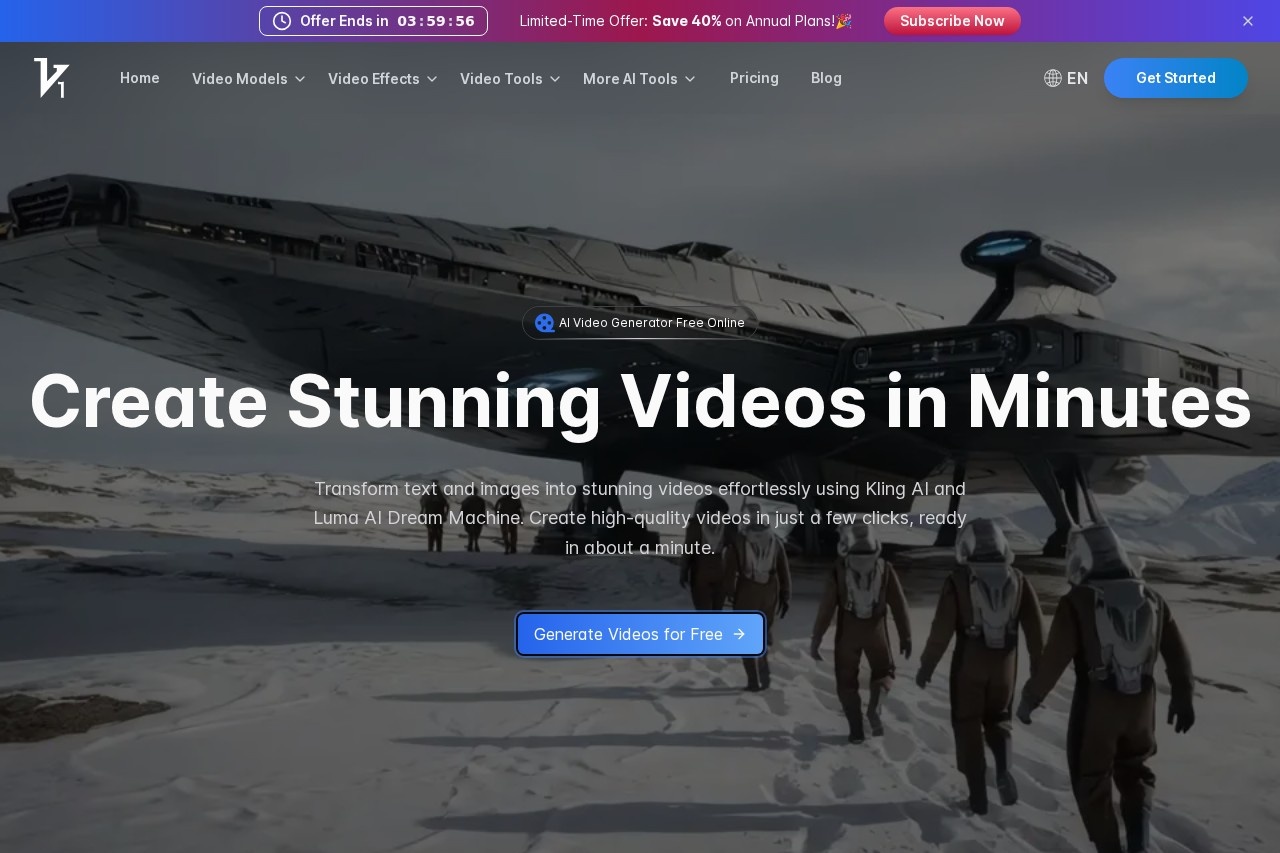This screenshot has width=1280, height=853.
Task: Click the globe language icon
Action: (x=1053, y=78)
